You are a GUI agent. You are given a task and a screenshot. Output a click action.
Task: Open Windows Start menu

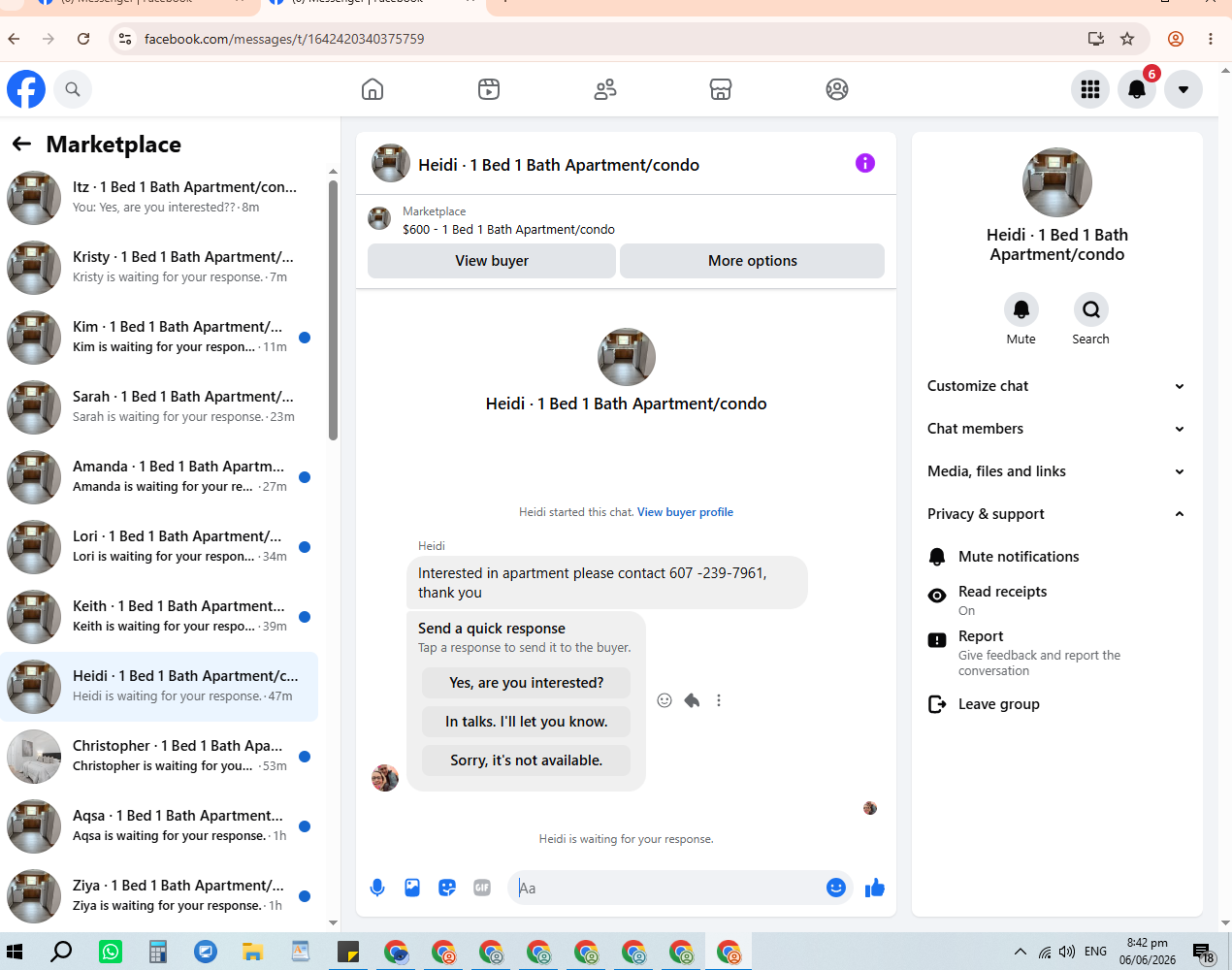click(x=15, y=952)
